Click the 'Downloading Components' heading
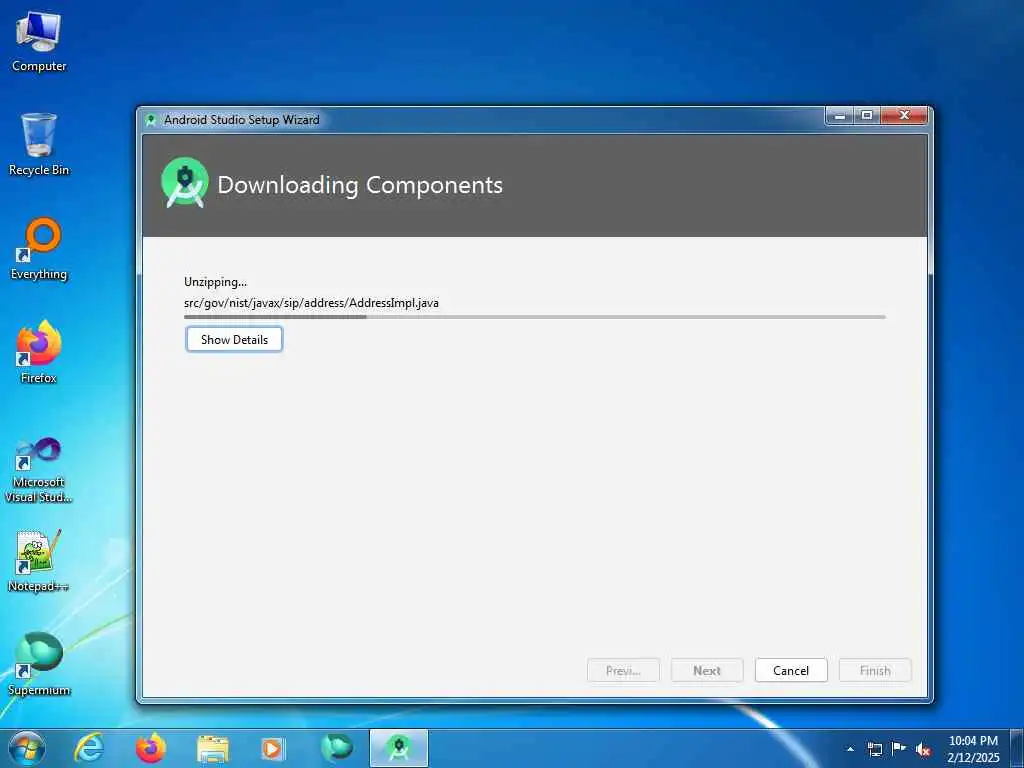This screenshot has width=1024, height=768. pyautogui.click(x=360, y=185)
